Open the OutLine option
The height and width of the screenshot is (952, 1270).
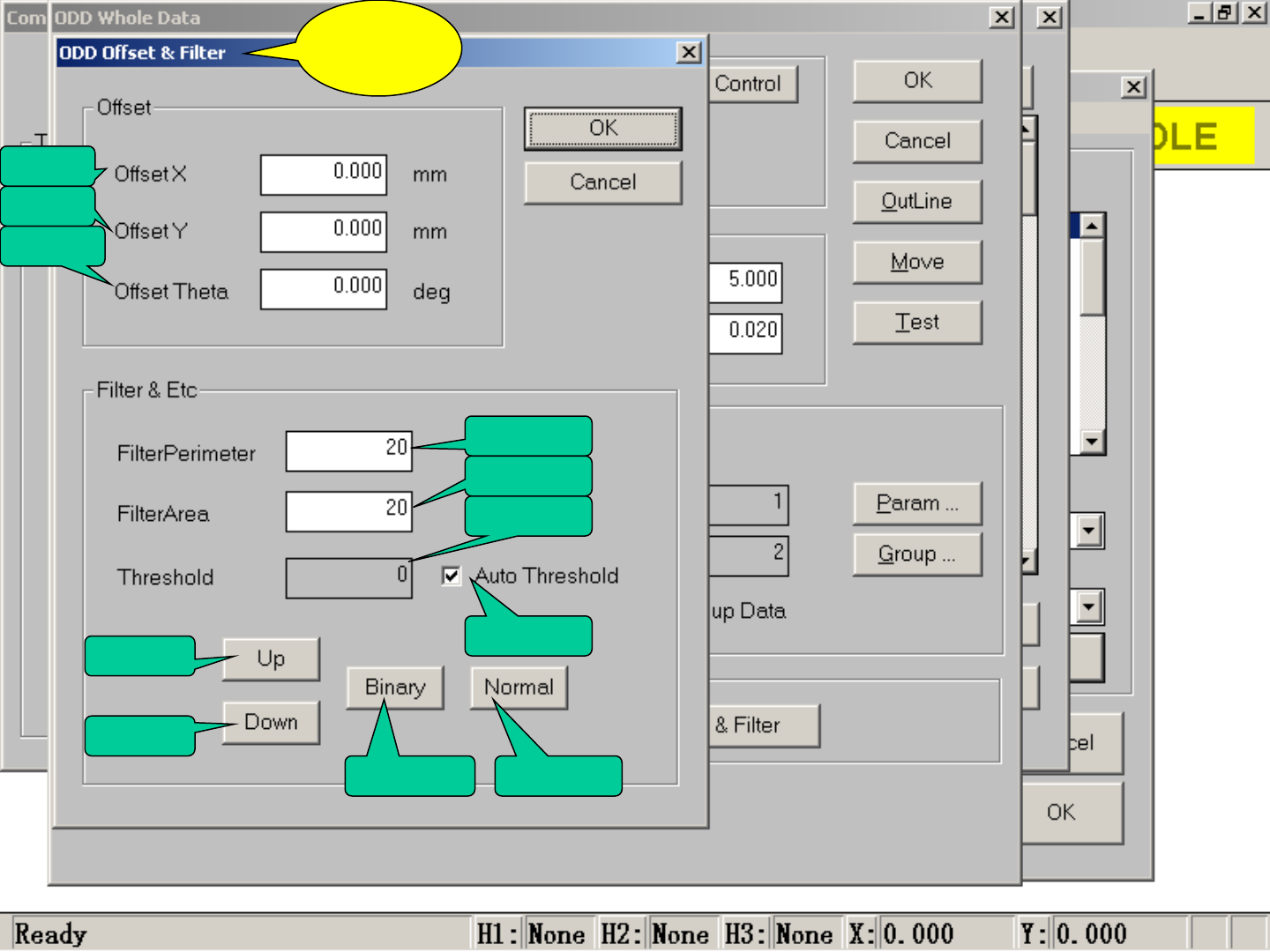(917, 202)
